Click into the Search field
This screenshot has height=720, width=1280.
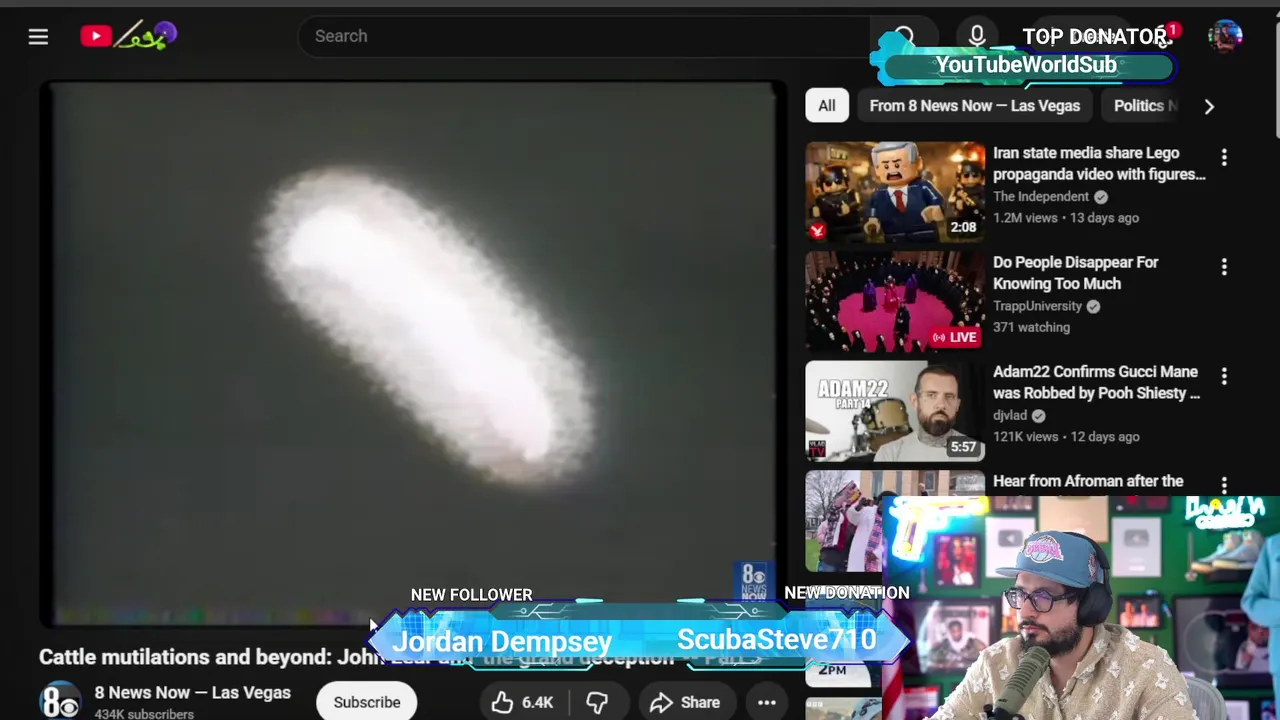tap(585, 36)
